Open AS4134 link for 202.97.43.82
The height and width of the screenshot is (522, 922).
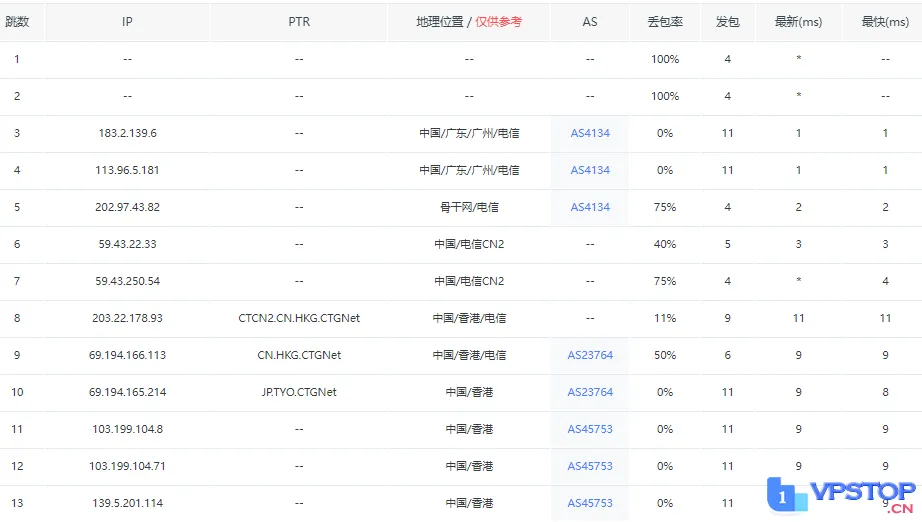click(590, 207)
